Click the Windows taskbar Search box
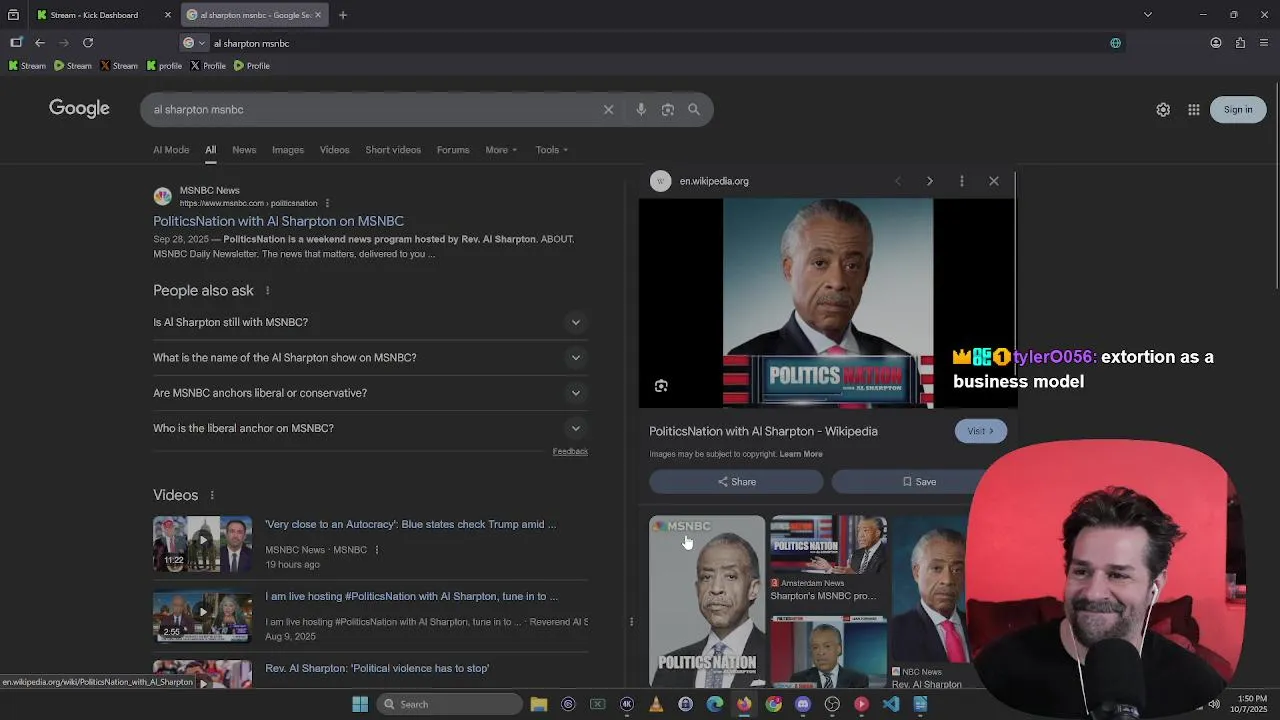 click(x=449, y=704)
